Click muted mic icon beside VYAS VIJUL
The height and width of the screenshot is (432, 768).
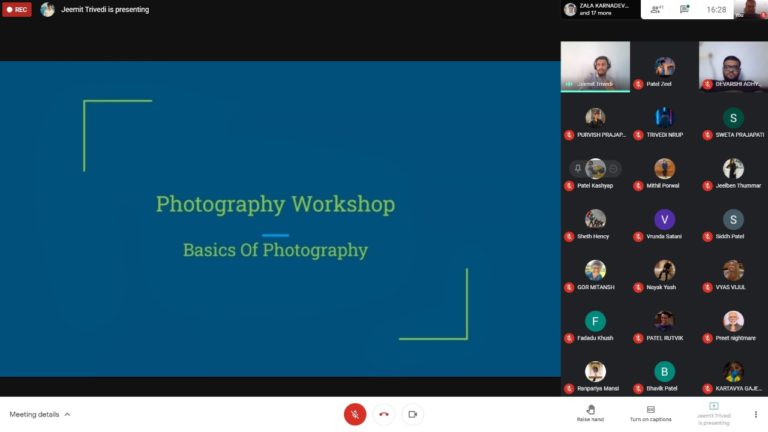pyautogui.click(x=707, y=288)
